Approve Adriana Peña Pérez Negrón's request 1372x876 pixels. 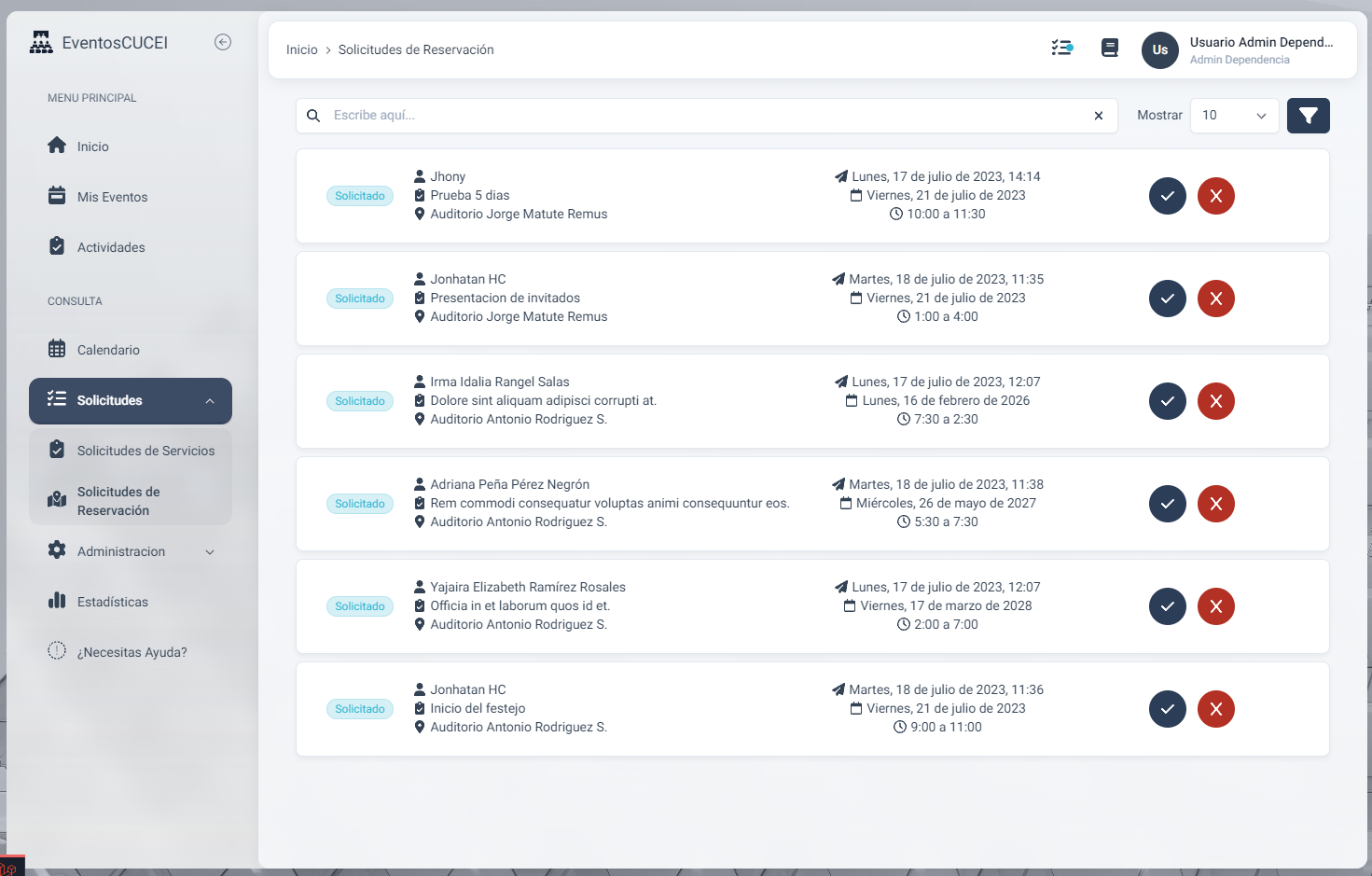1167,504
